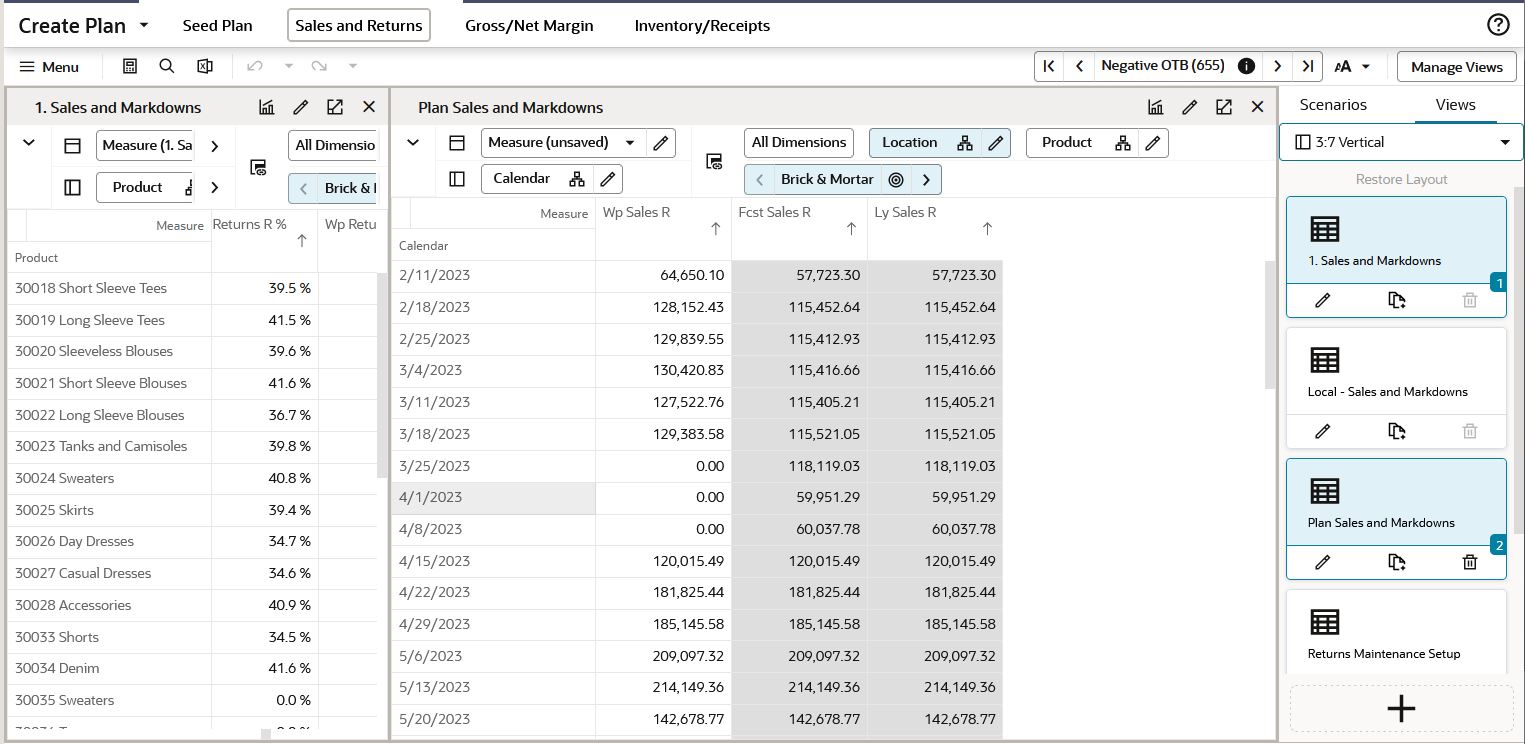Open the Menu button
The height and width of the screenshot is (744, 1525).
49,67
